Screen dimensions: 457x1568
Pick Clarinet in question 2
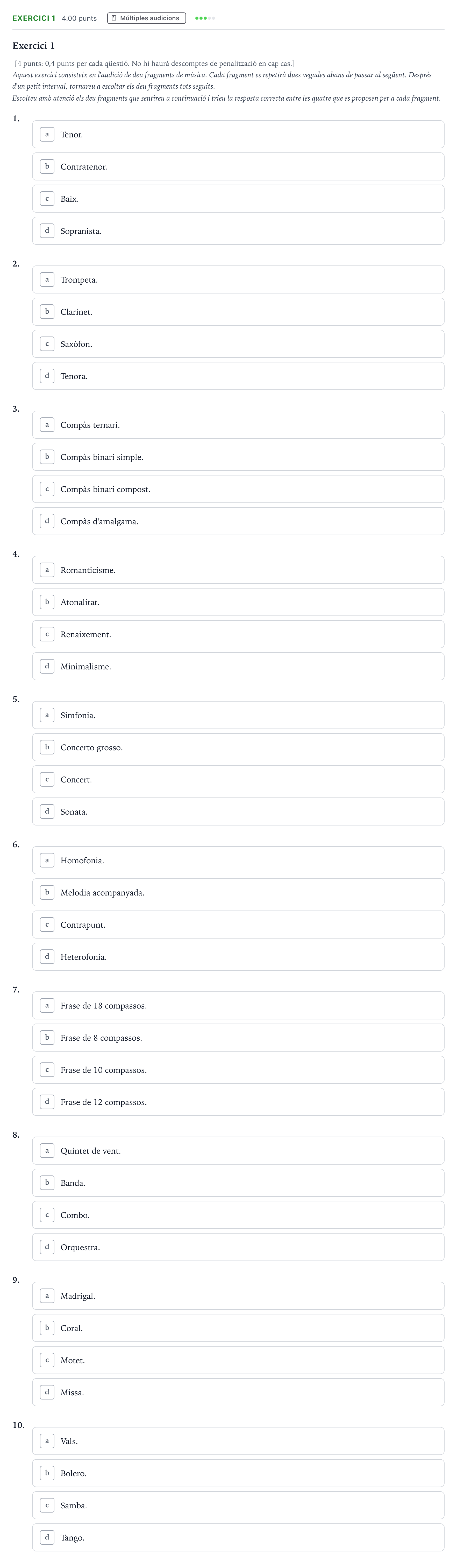238,312
